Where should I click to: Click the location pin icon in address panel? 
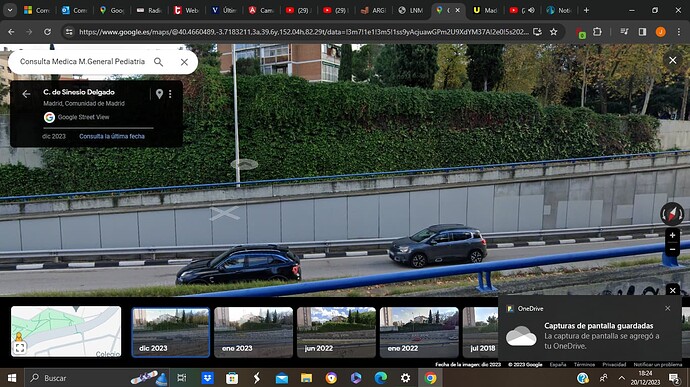point(159,93)
